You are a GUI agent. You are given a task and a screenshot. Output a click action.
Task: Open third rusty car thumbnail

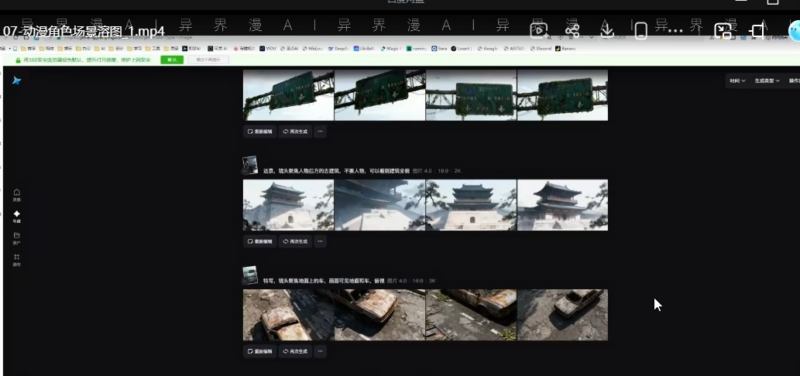[471, 315]
